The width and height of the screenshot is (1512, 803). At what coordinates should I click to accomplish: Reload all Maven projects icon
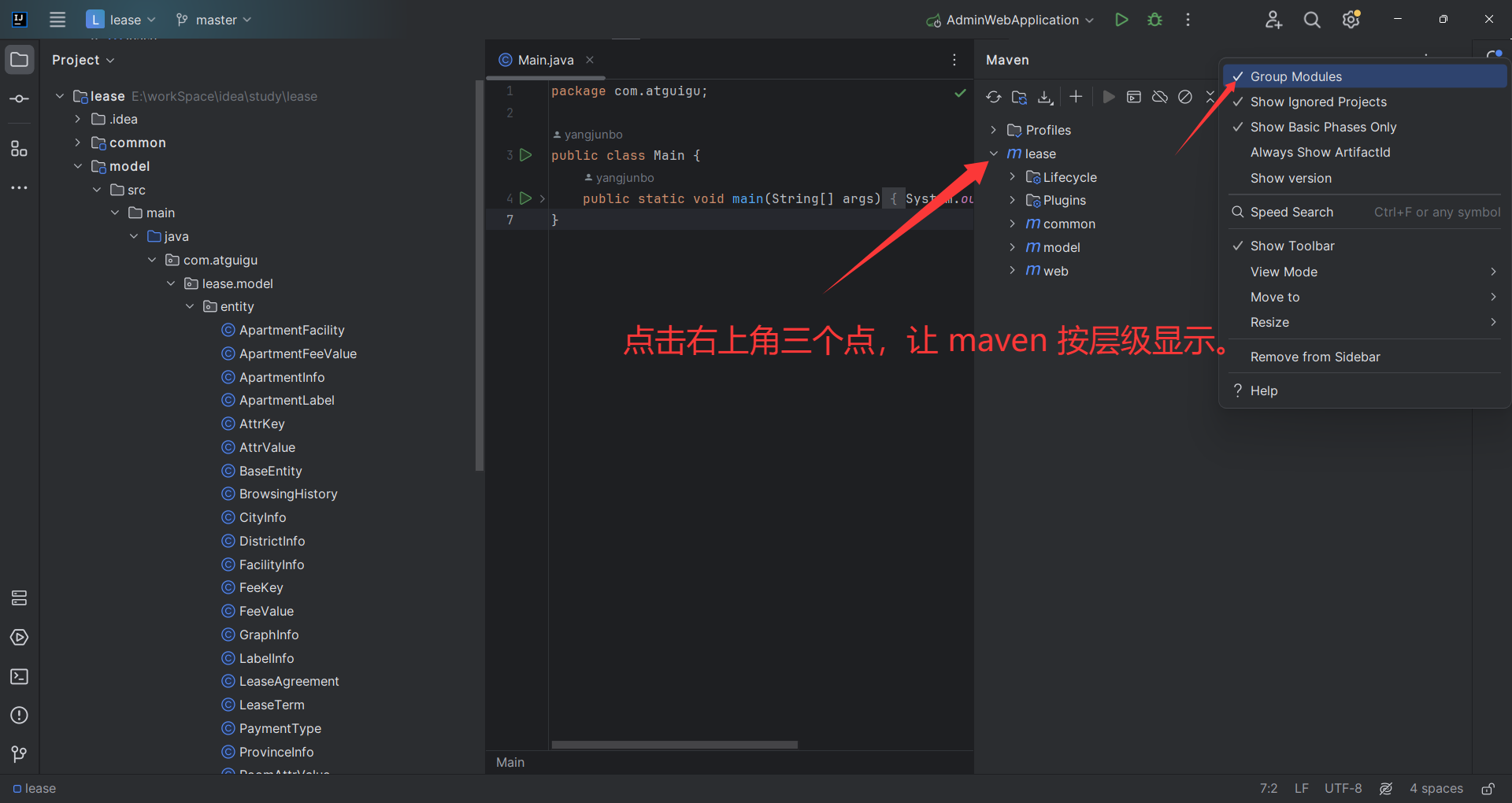(994, 97)
